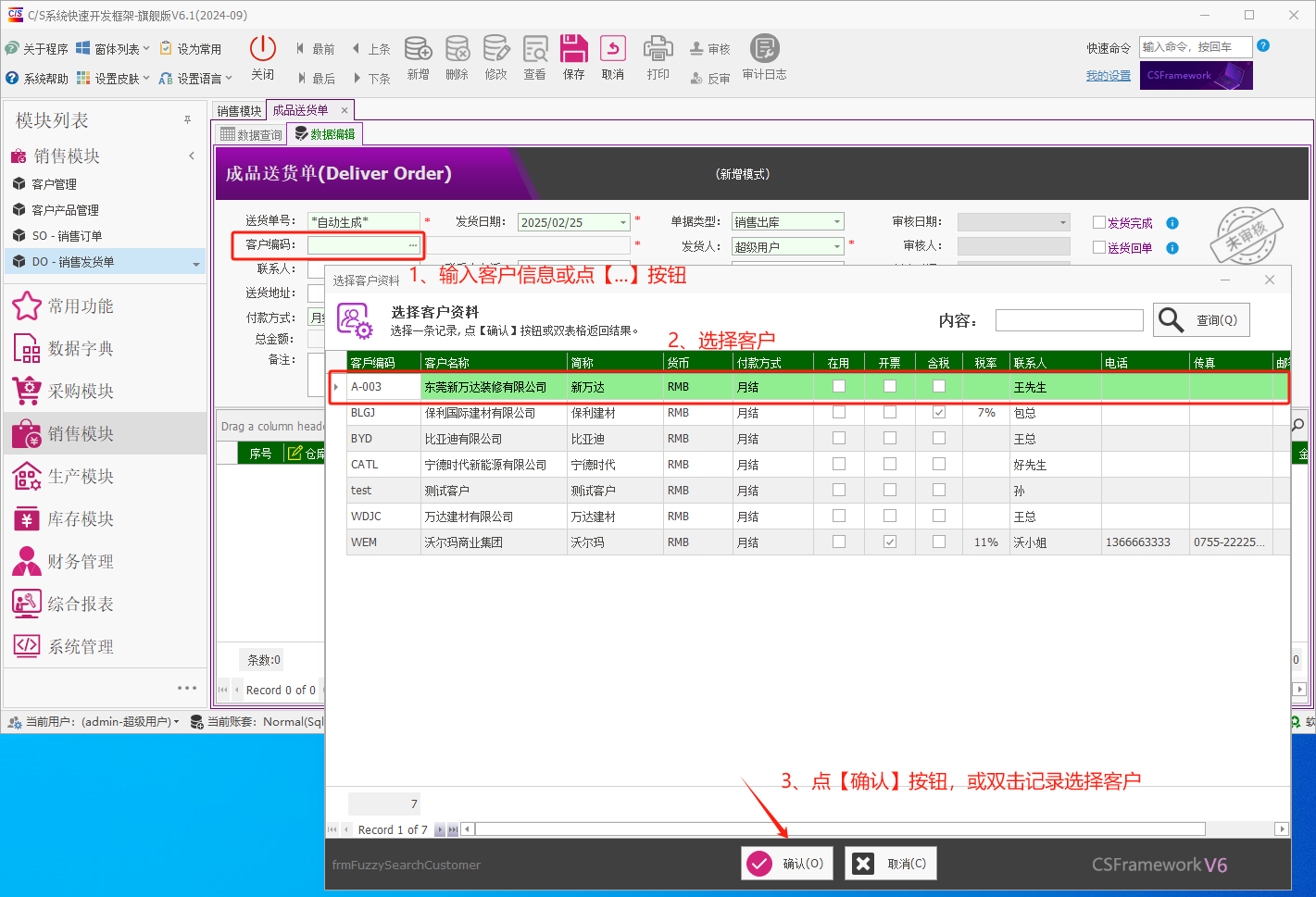Toggle 在用 checkbox for WDJC row
This screenshot has width=1316, height=897.
pyautogui.click(x=839, y=516)
